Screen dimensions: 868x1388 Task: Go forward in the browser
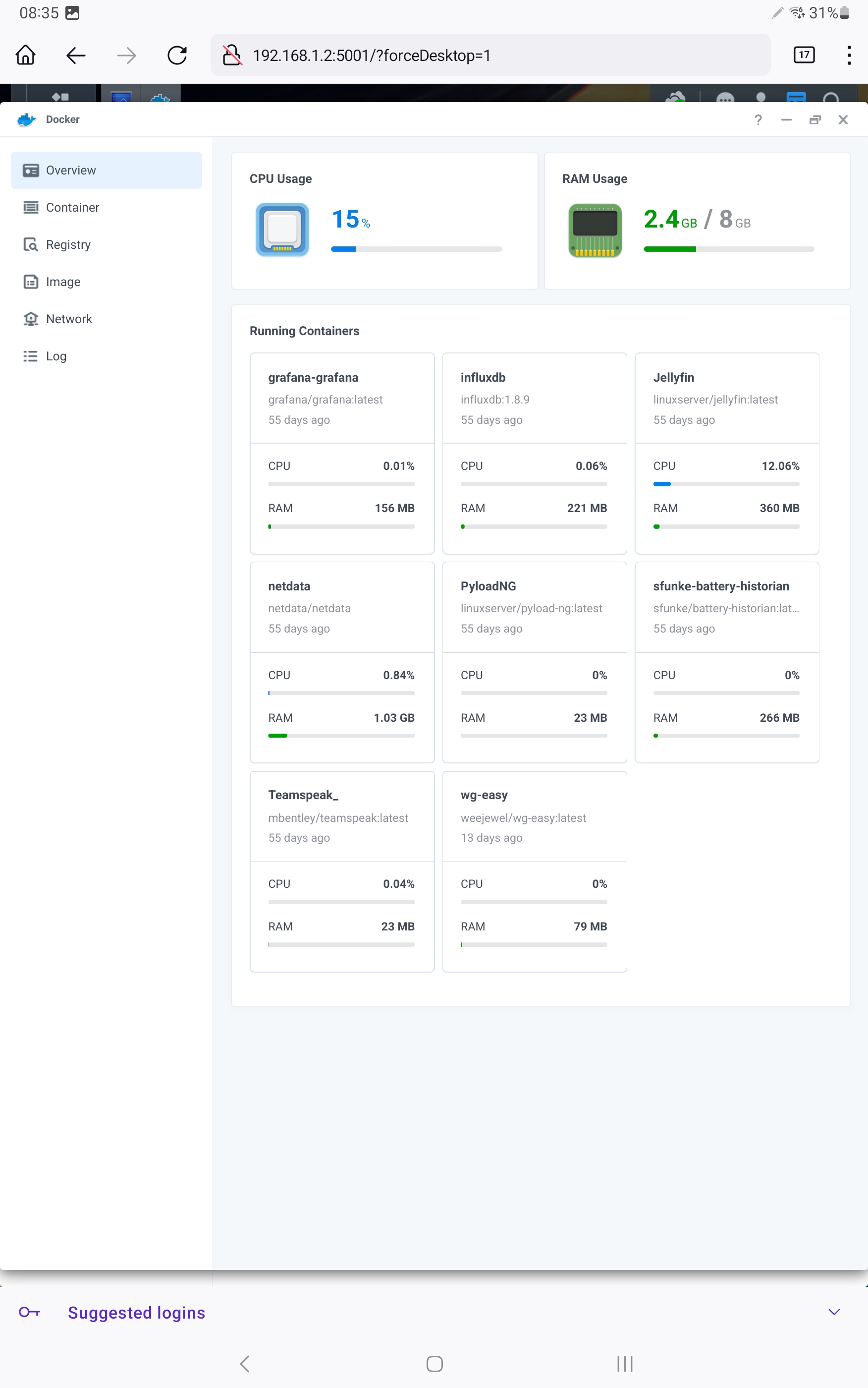click(126, 55)
